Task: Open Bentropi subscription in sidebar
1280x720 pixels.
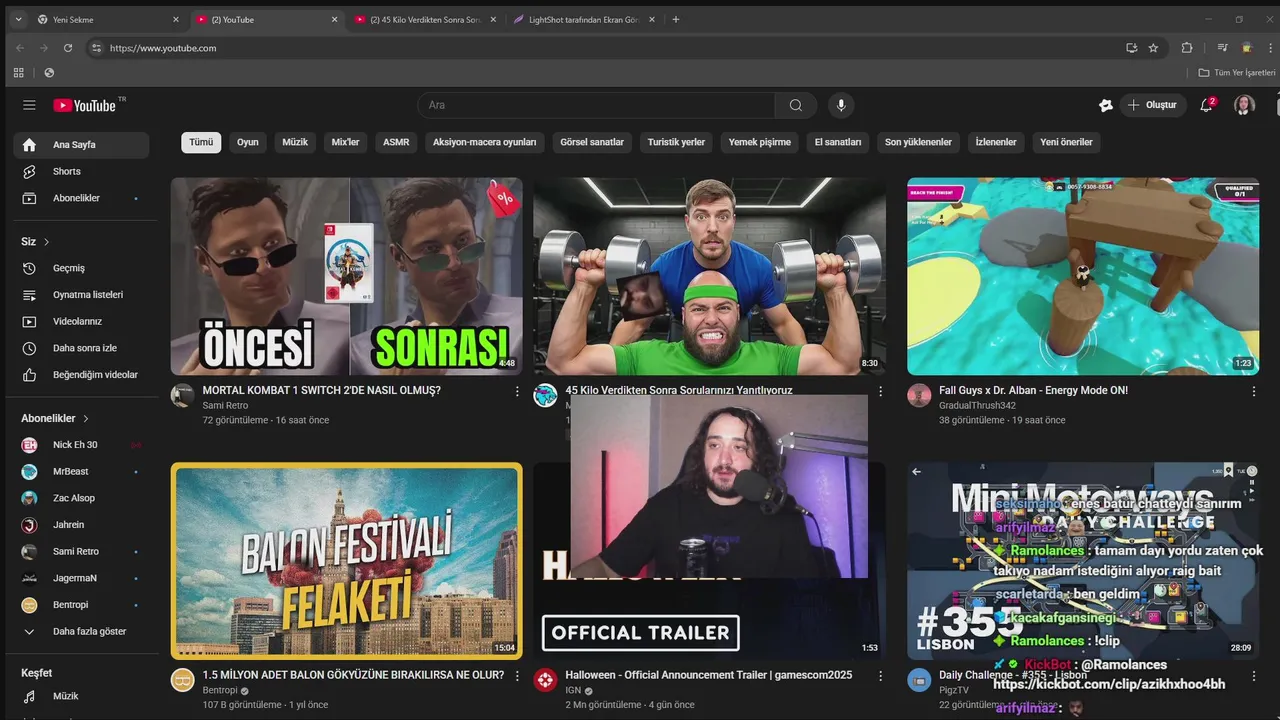Action: pos(81,605)
